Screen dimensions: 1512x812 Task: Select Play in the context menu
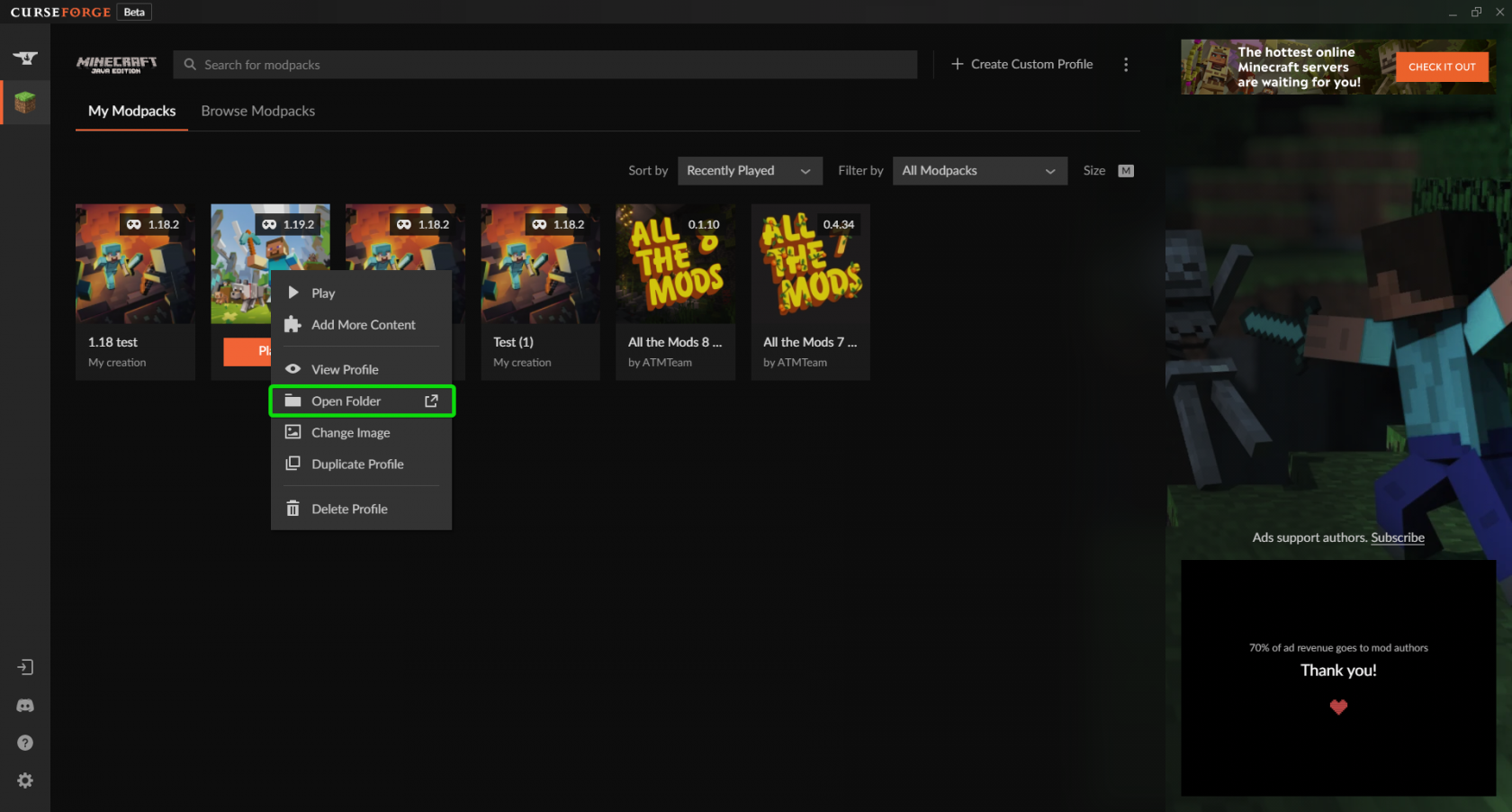pyautogui.click(x=361, y=293)
